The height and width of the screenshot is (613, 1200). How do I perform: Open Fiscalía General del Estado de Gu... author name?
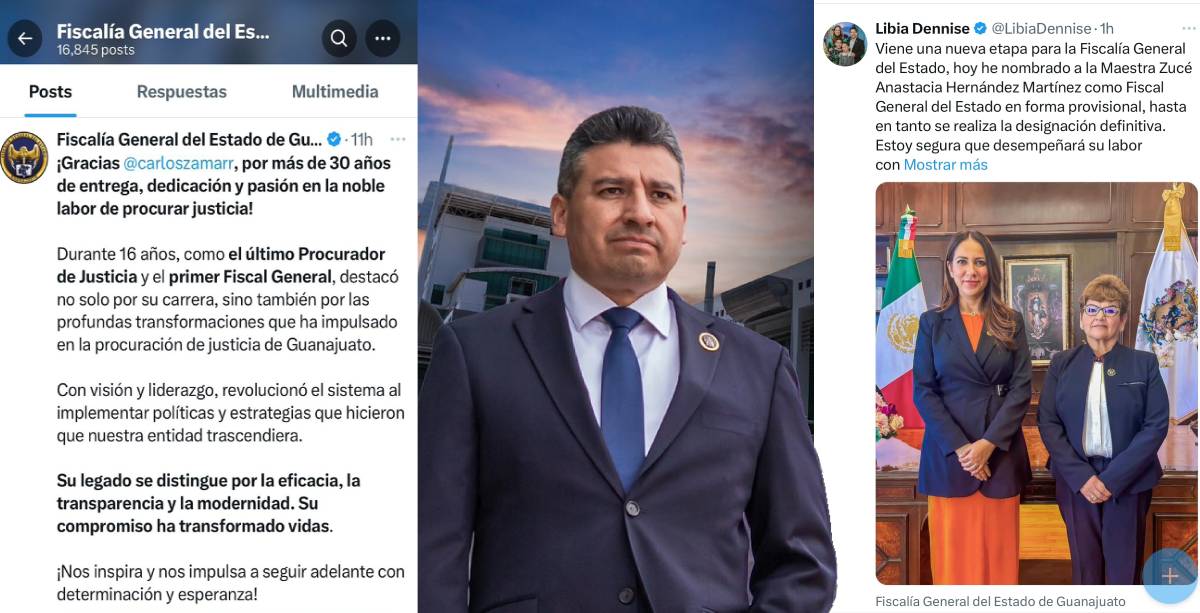pos(190,139)
